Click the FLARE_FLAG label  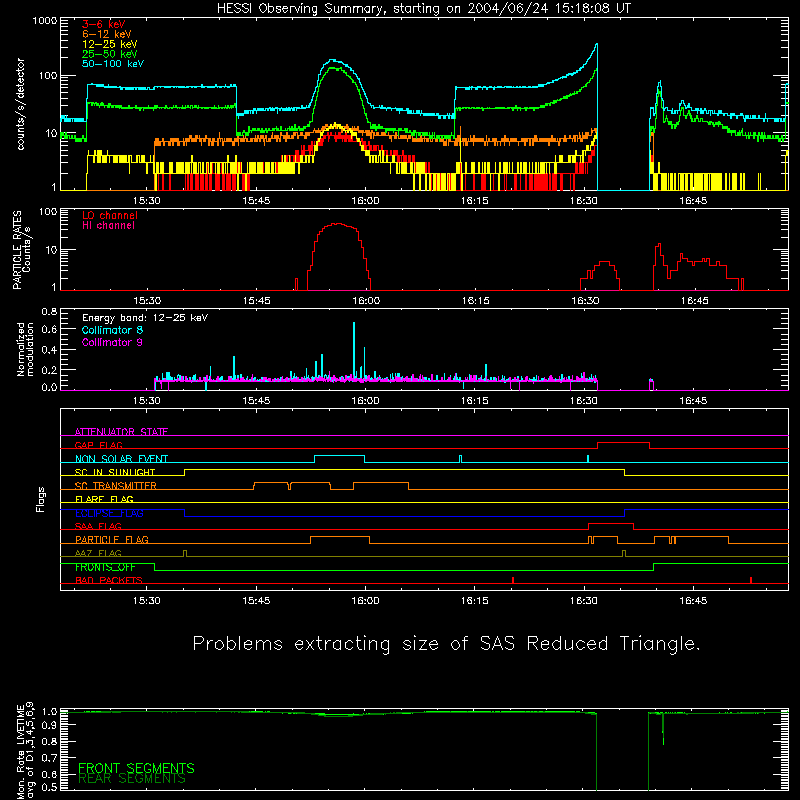(104, 499)
